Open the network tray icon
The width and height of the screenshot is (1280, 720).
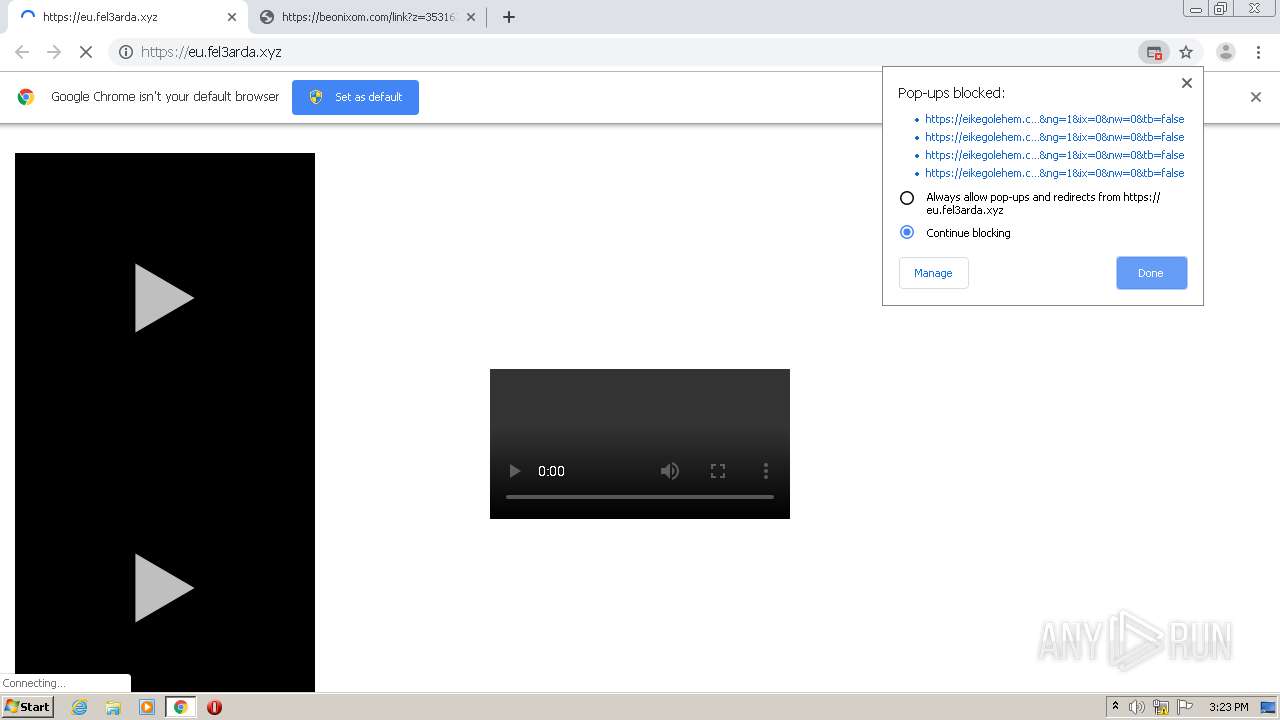[1161, 707]
